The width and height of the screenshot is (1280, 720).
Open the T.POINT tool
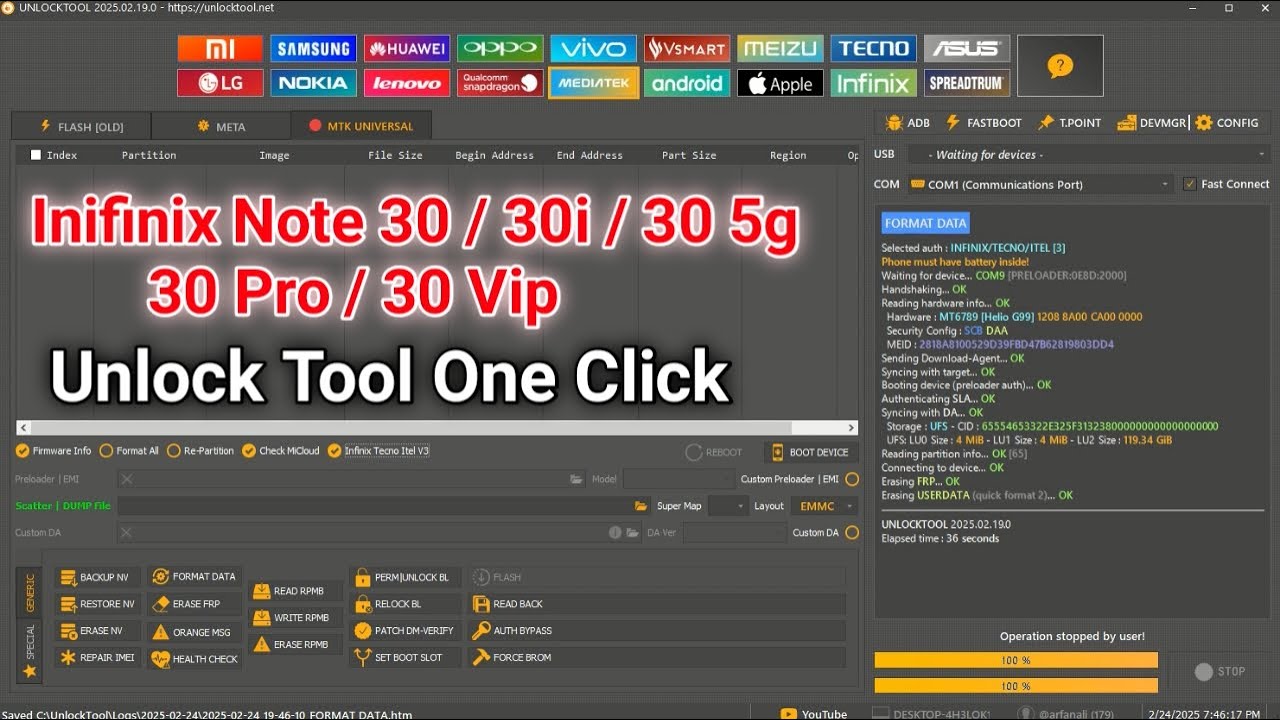1069,123
